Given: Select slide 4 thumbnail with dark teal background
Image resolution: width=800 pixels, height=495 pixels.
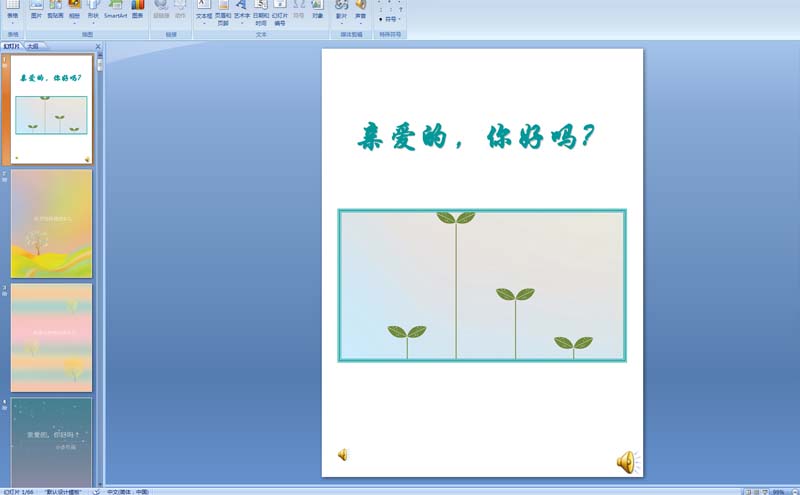Looking at the screenshot, I should pos(52,442).
